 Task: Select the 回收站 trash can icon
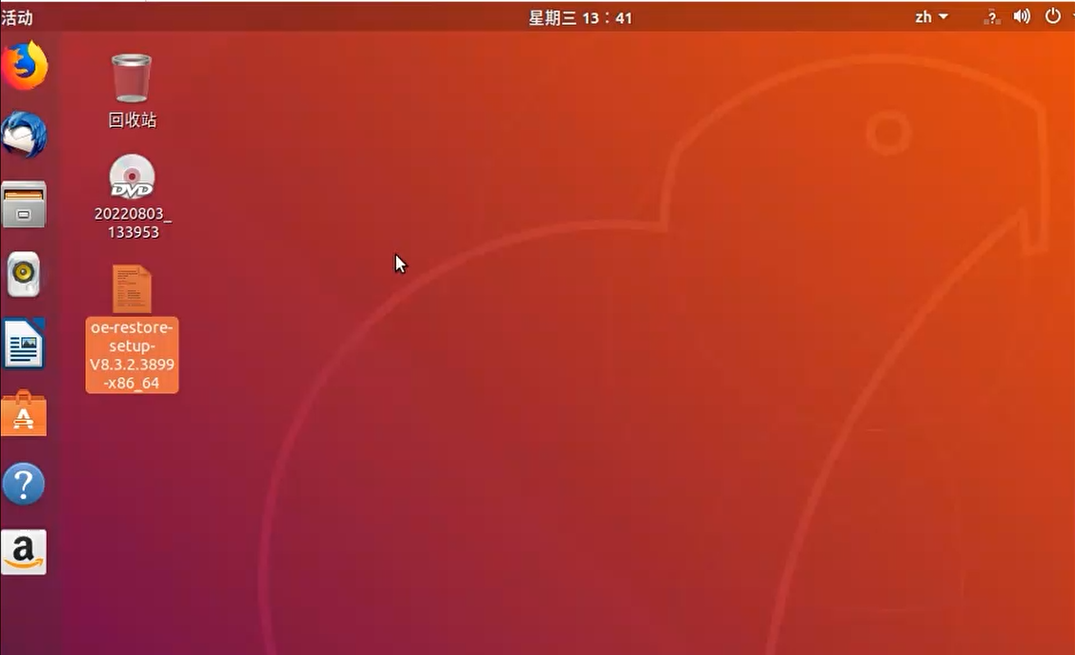click(132, 79)
